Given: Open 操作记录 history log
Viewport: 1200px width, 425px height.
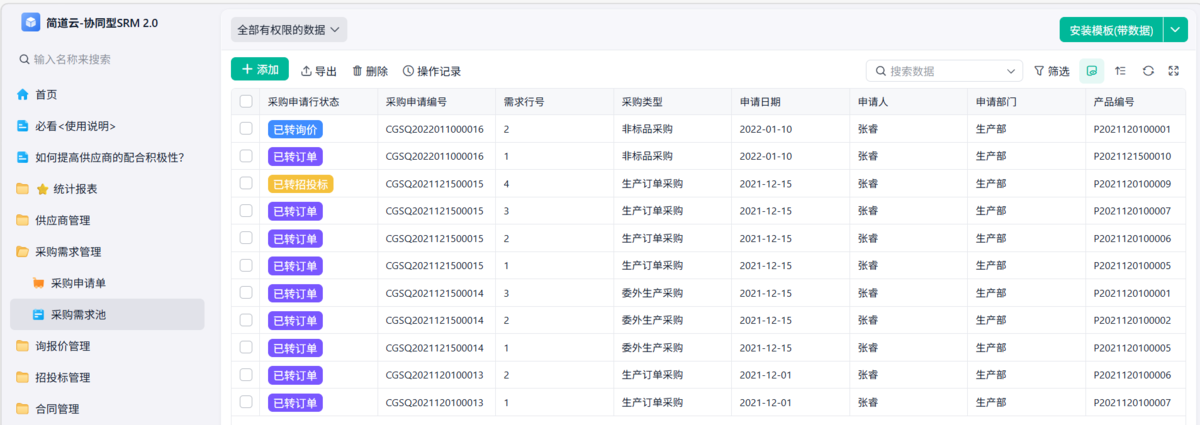Looking at the screenshot, I should point(431,71).
